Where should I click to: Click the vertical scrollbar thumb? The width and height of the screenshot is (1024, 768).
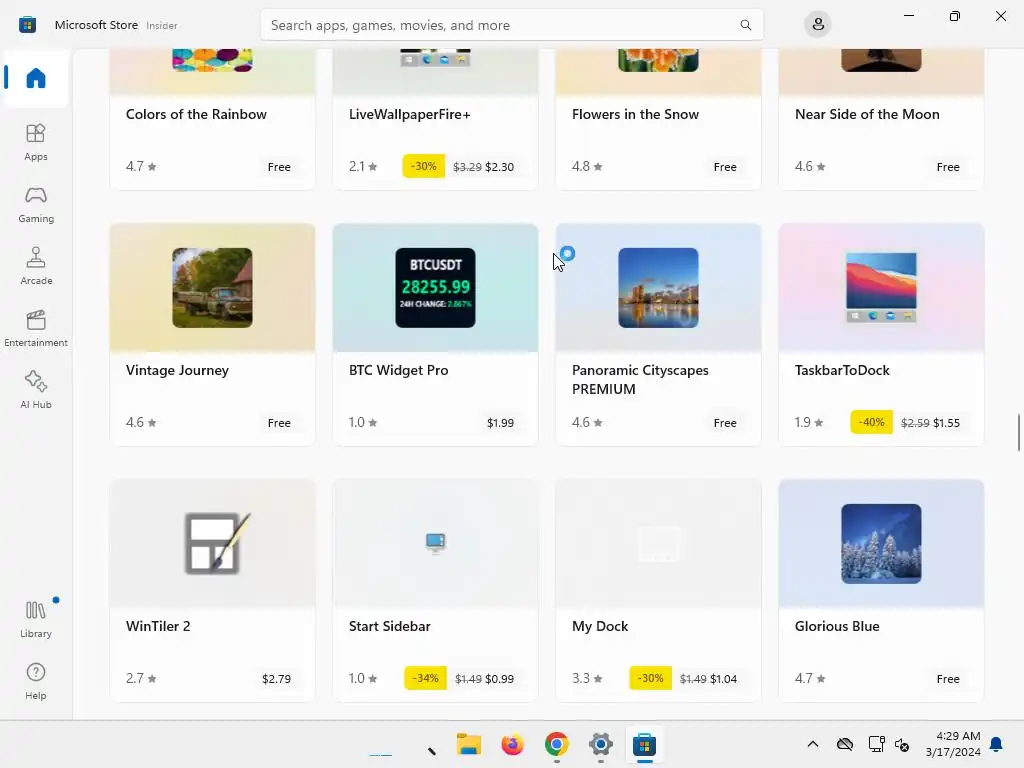point(1019,432)
